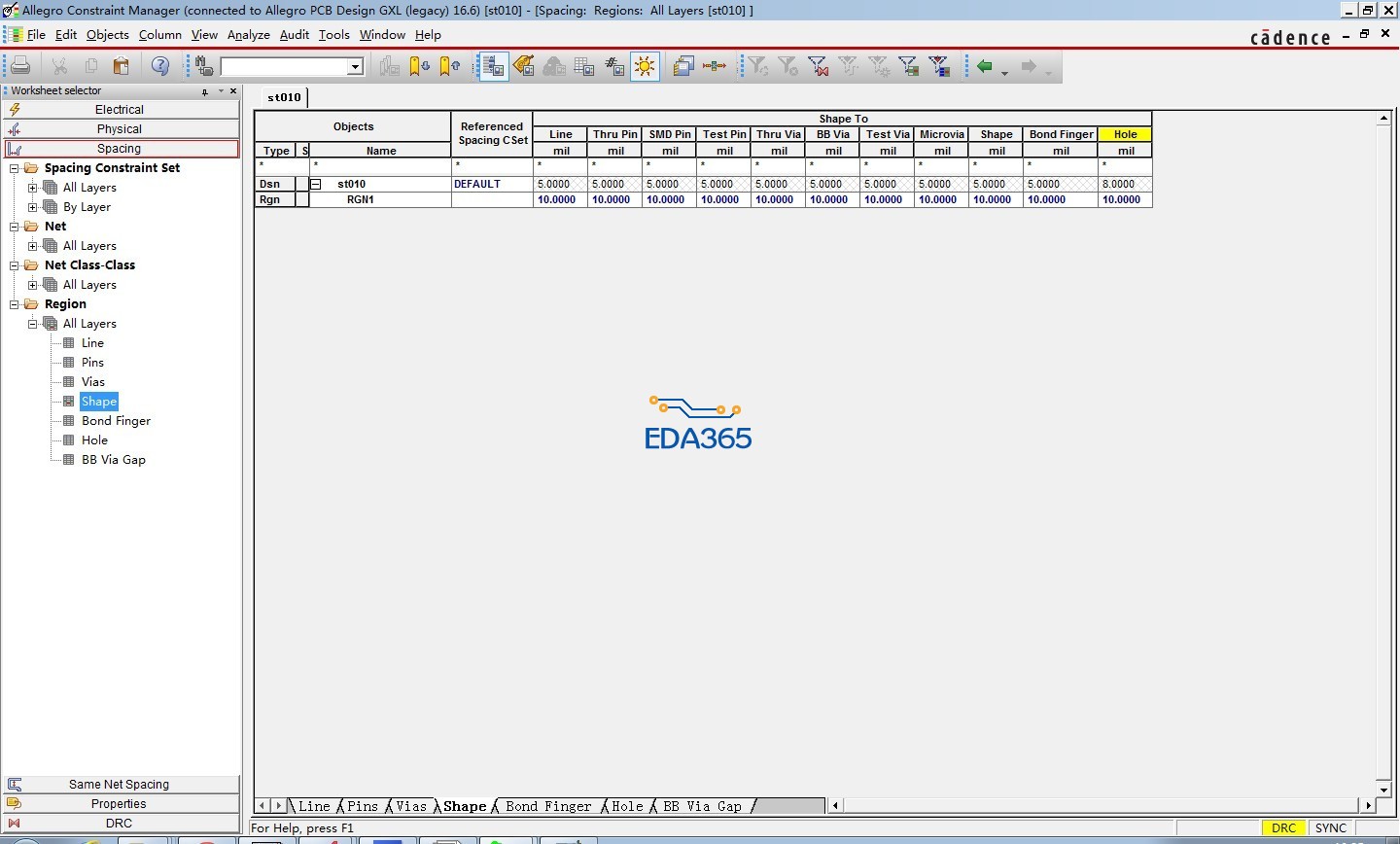Collapse the Net folder node

(x=15, y=227)
